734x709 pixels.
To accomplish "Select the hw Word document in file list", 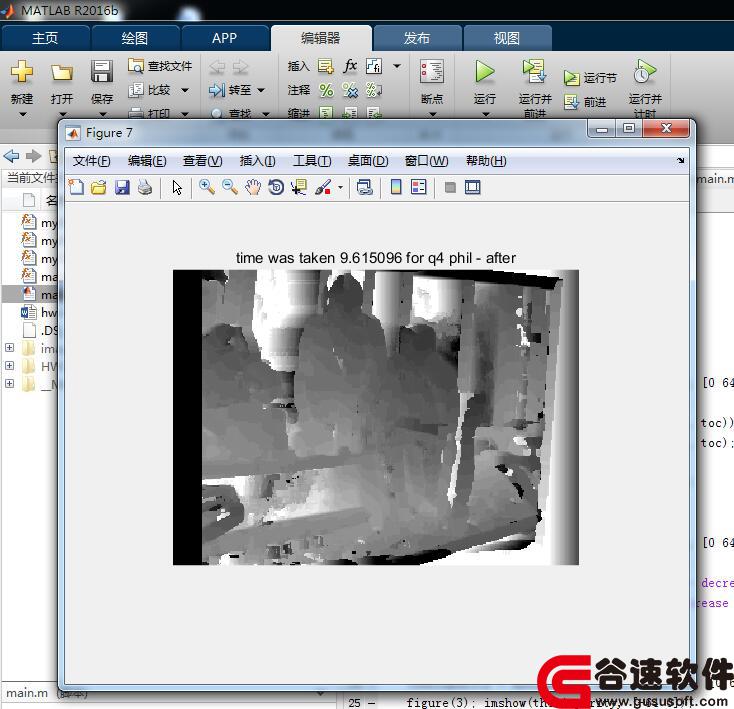I will point(38,312).
